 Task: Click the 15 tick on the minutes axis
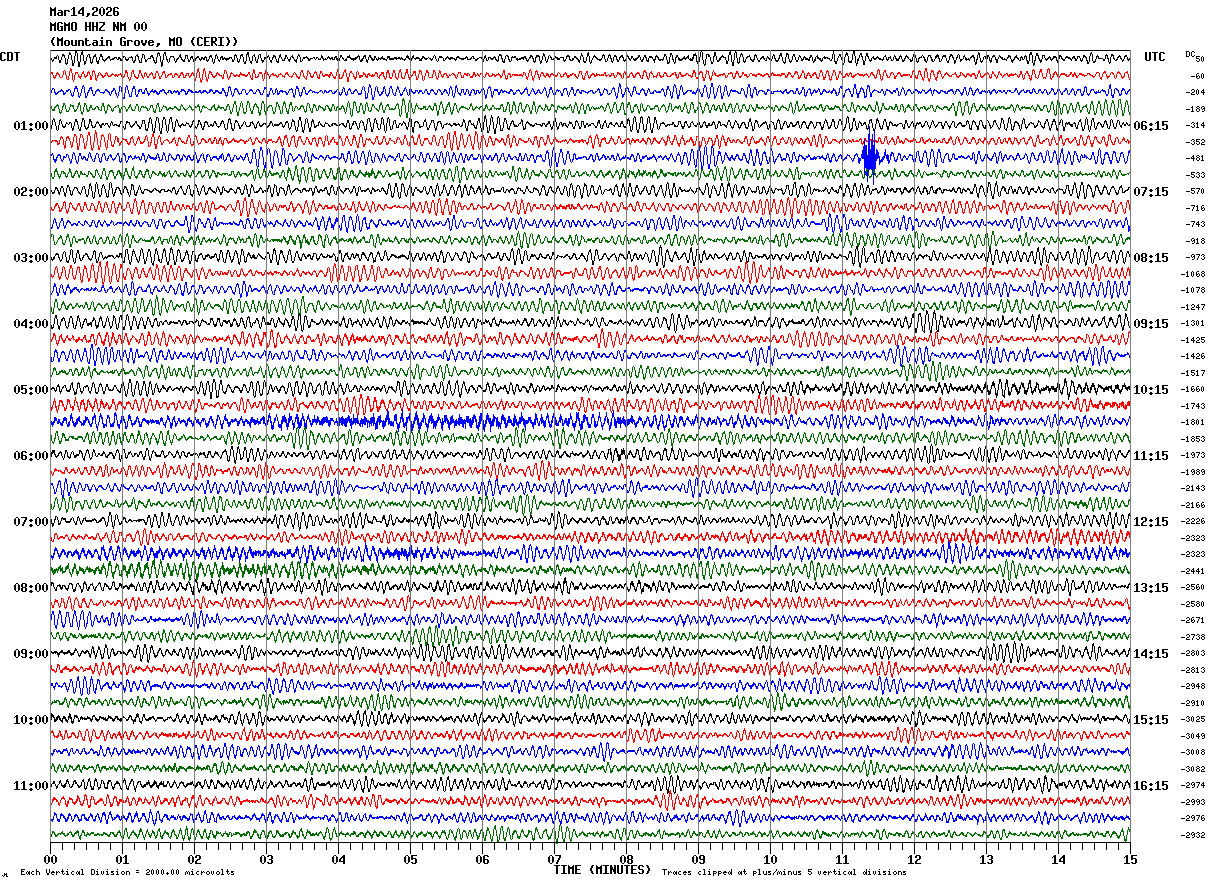1130,859
